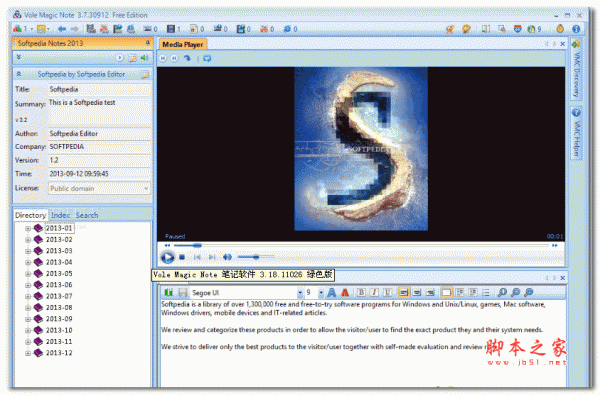Open the Segoe UI font dropdown
This screenshot has width=600, height=395.
click(x=300, y=293)
